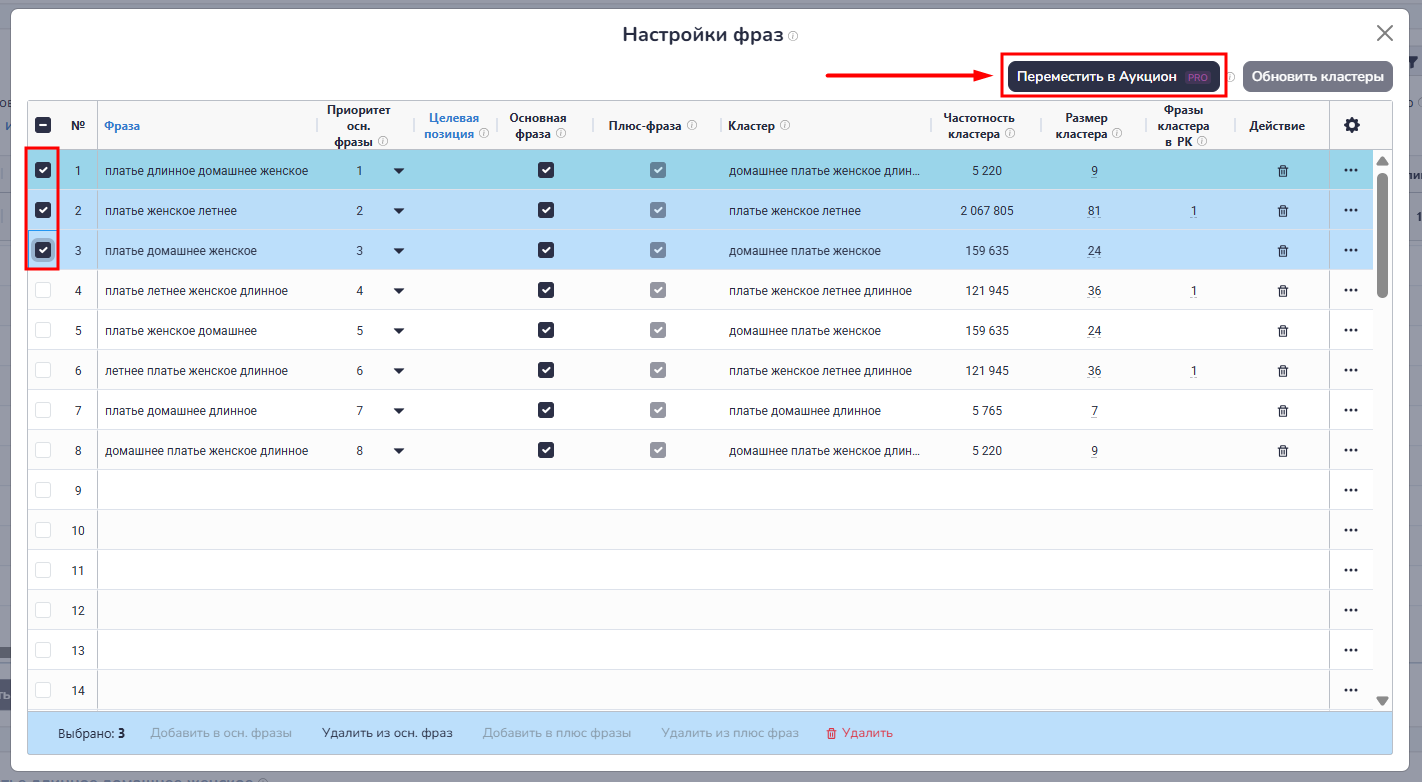Open table column settings gear
This screenshot has width=1422, height=782.
tap(1352, 125)
